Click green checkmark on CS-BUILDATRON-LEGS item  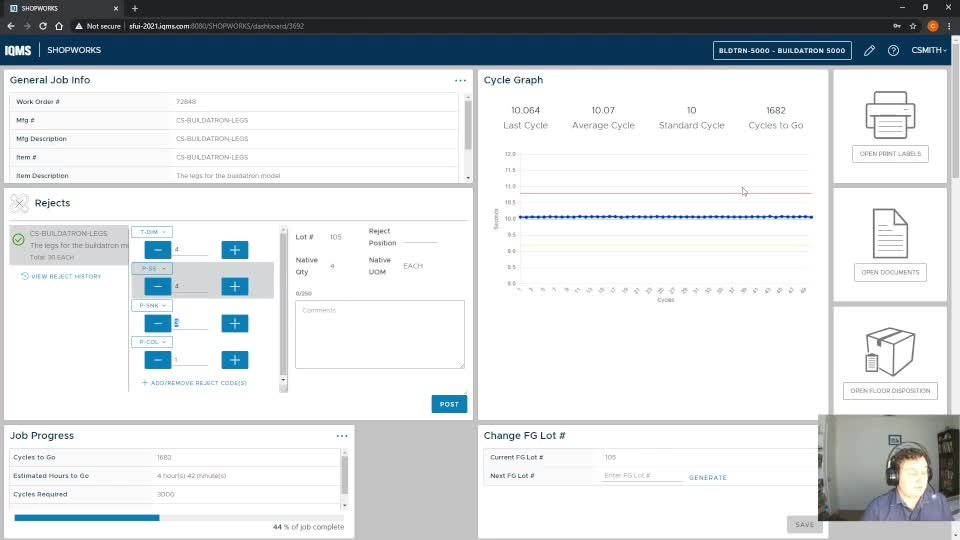[x=18, y=239]
